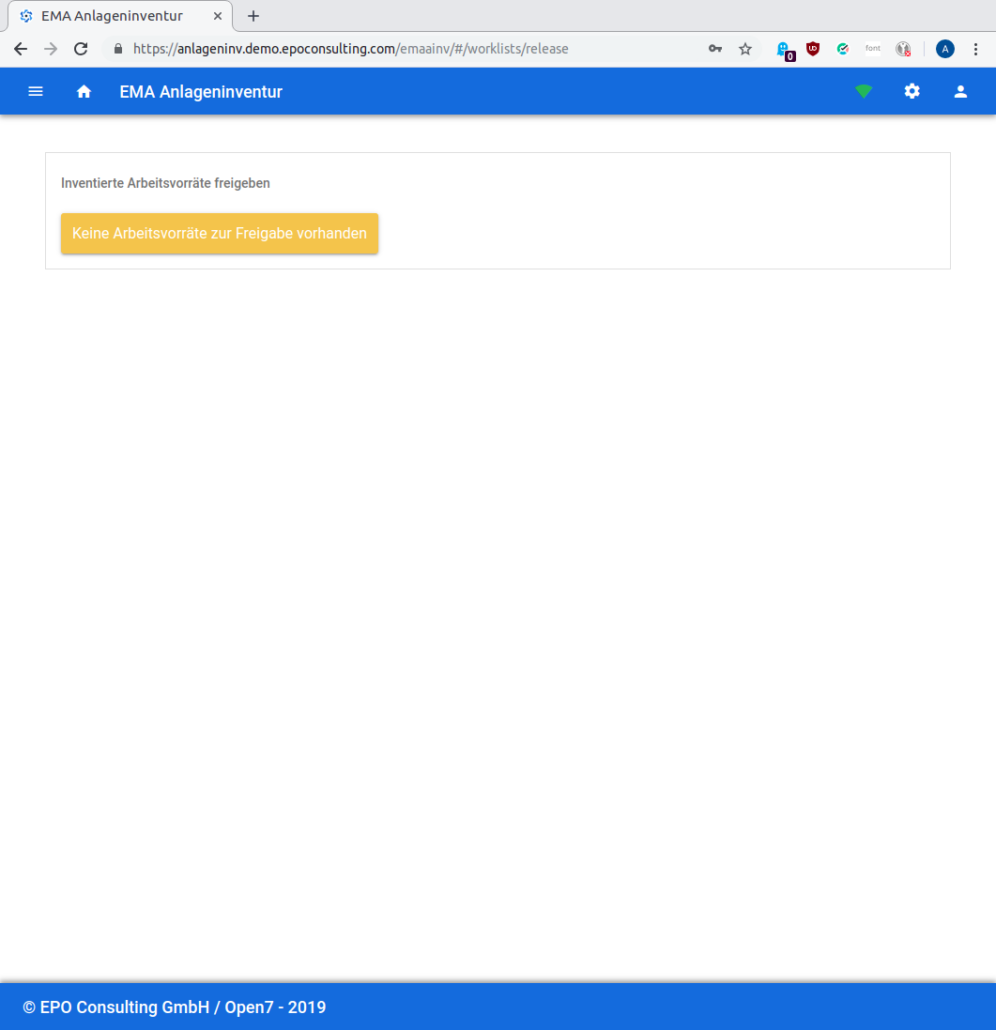Click the browser back arrow
Screen dimensions: 996x1030
(20, 49)
